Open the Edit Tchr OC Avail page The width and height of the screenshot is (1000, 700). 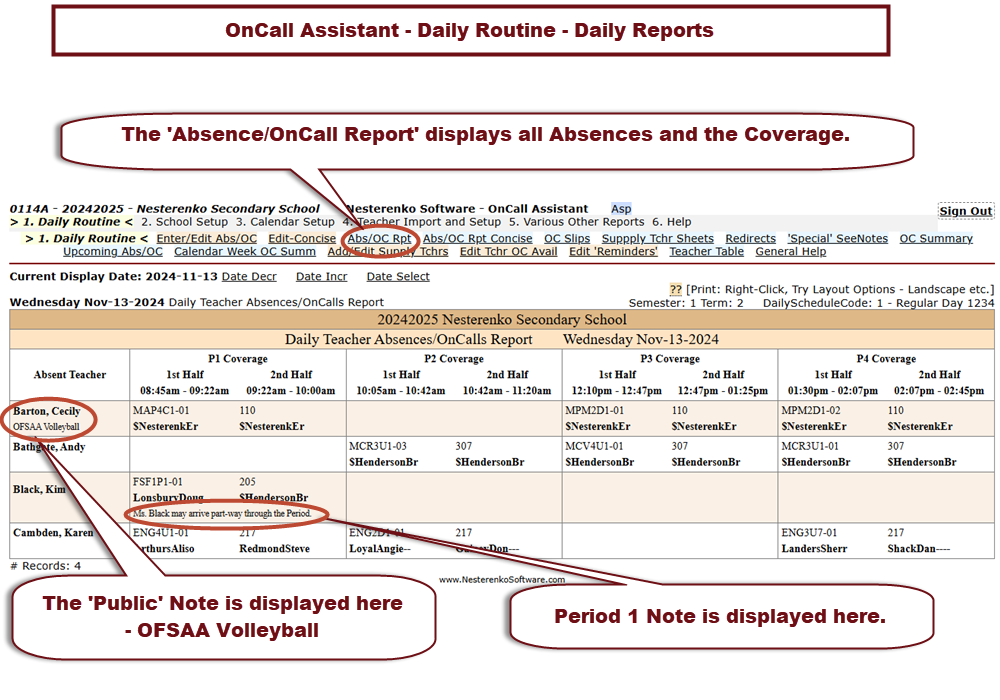509,252
